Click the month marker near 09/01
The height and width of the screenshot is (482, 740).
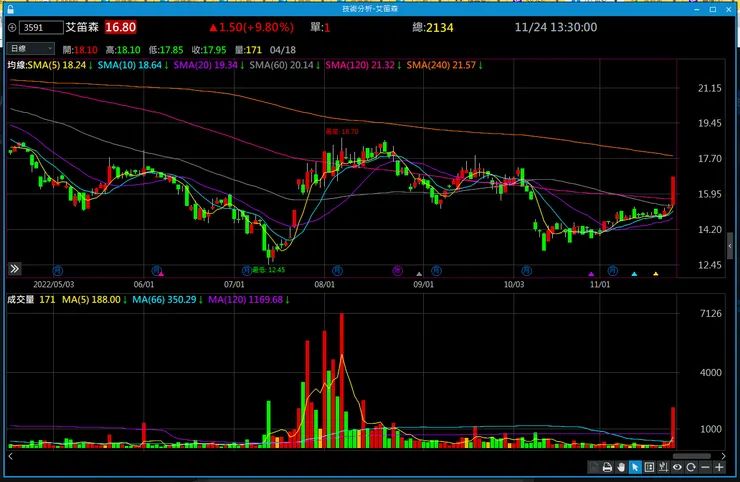pos(436,271)
